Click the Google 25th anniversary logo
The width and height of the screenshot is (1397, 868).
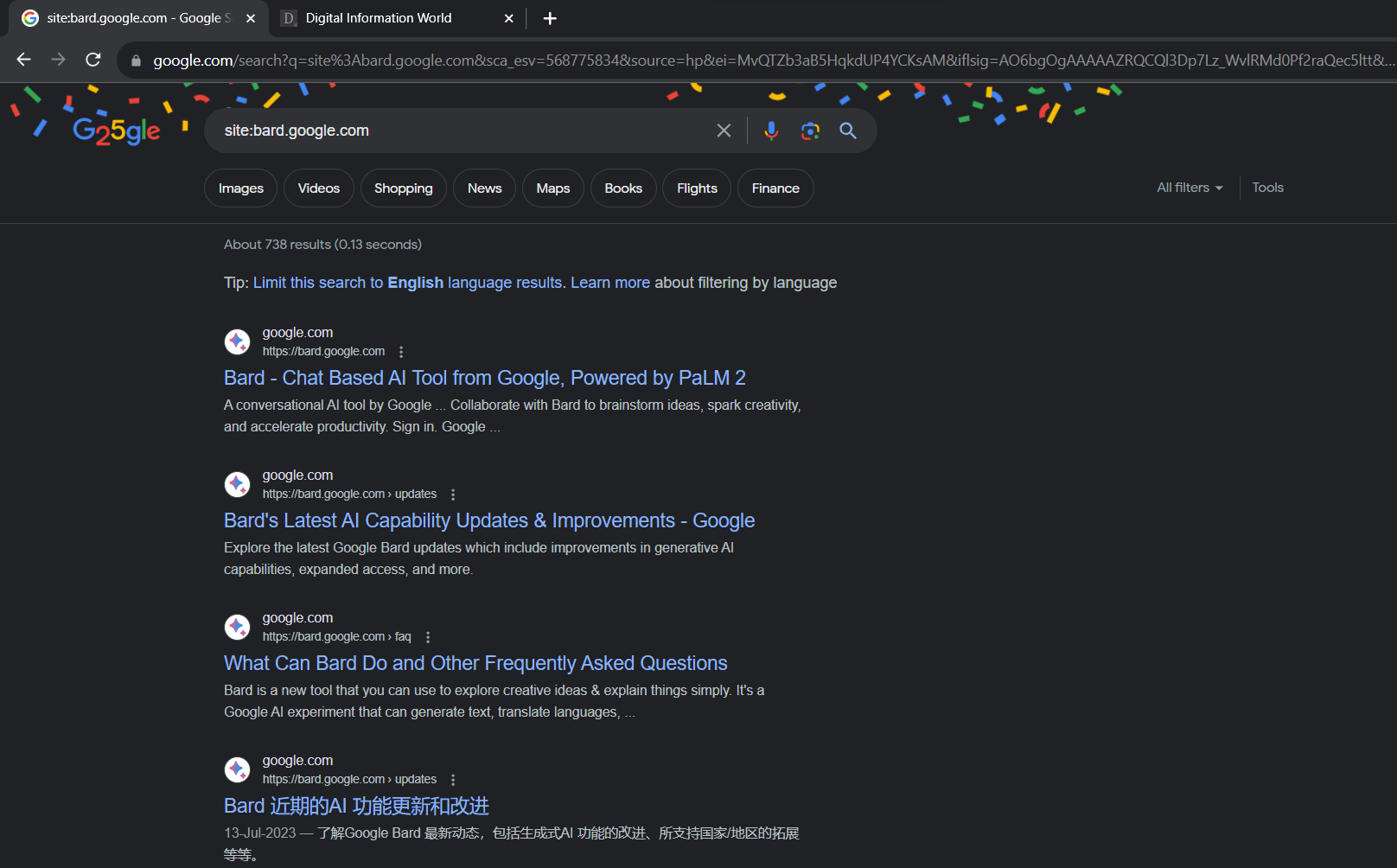coord(116,131)
